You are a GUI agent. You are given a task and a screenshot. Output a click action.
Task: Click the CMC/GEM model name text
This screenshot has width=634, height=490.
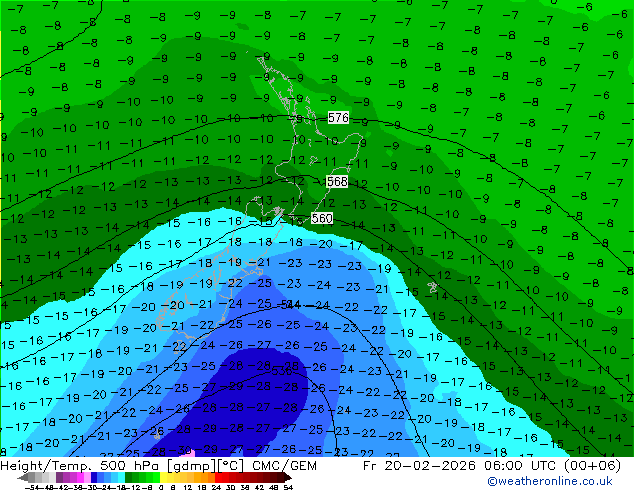(284, 466)
